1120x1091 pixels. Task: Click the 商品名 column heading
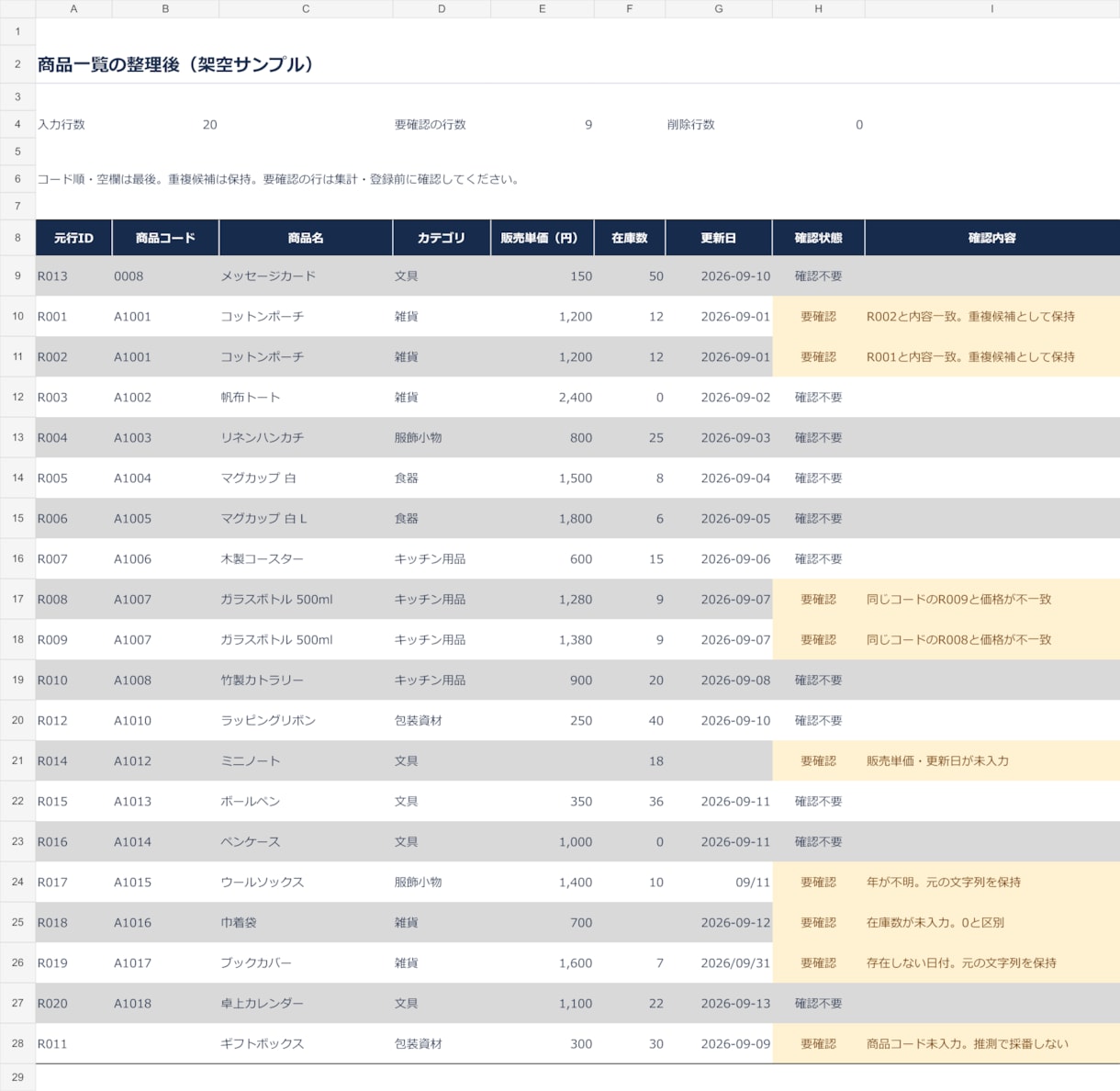coord(306,238)
